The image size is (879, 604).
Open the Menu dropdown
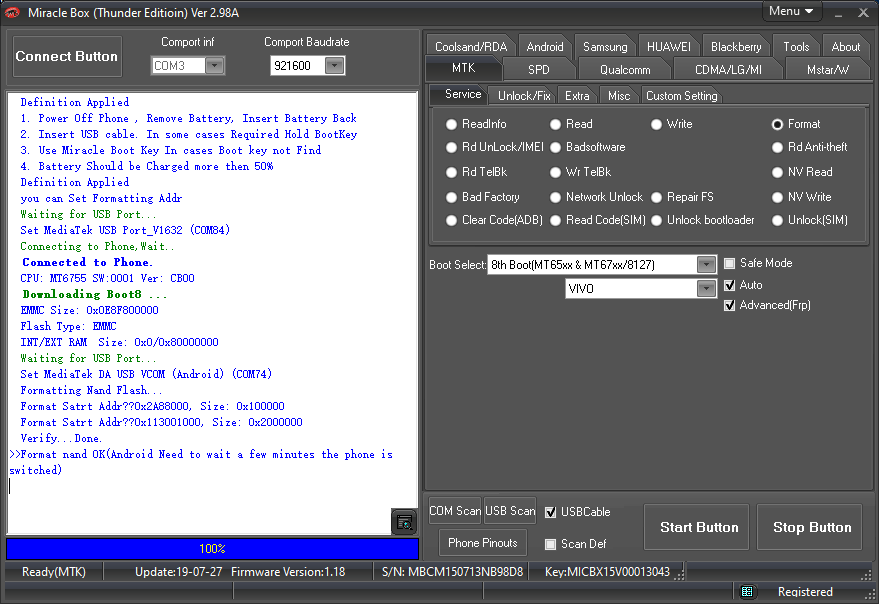pos(791,11)
